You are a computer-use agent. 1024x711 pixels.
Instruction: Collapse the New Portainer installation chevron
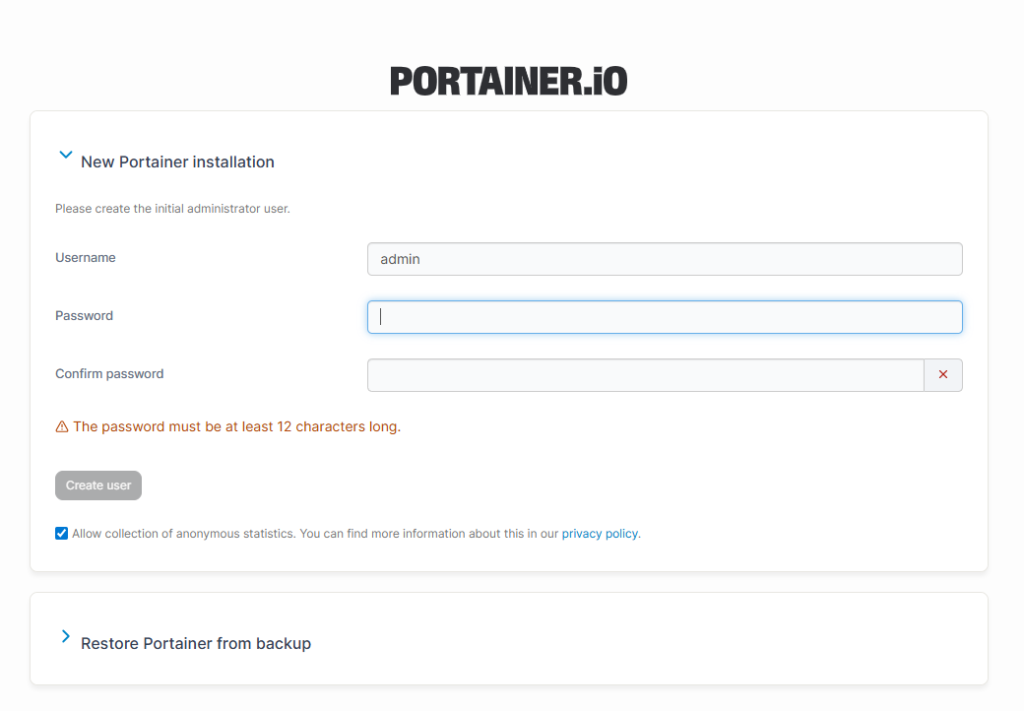point(66,156)
